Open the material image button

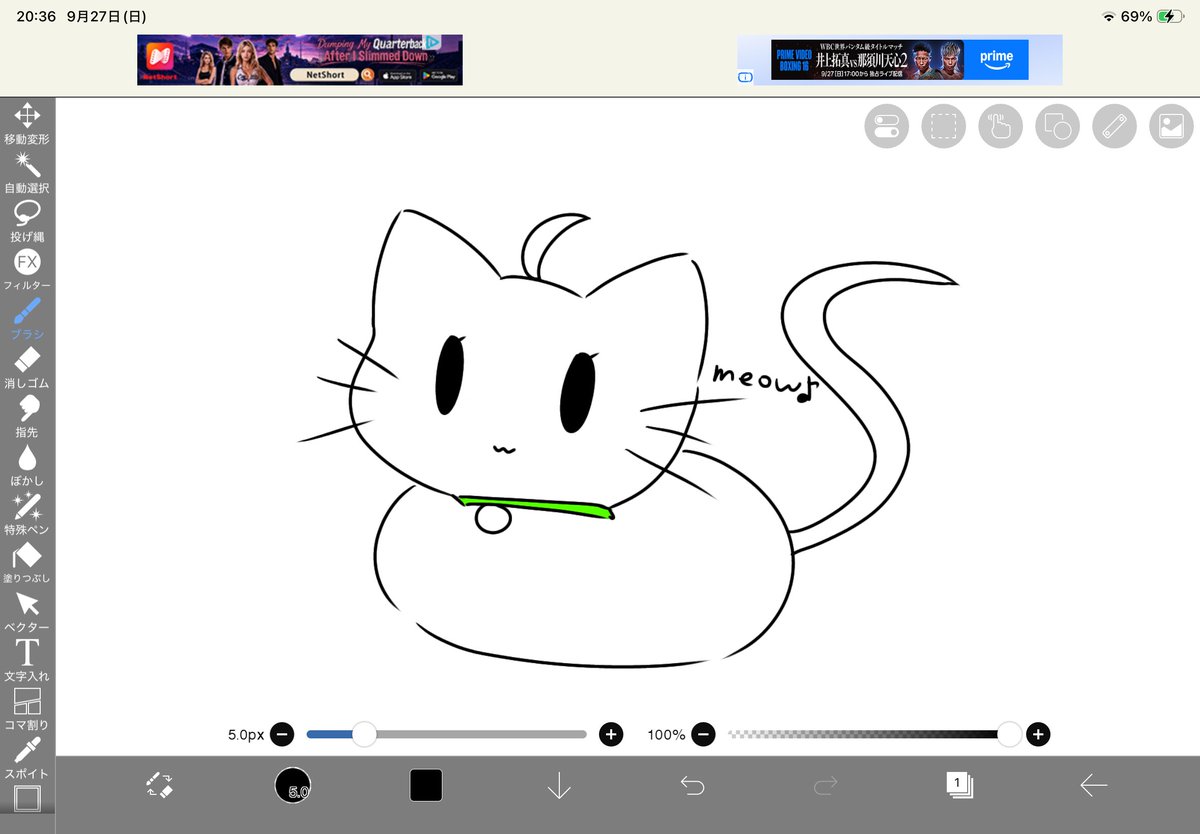point(1171,126)
